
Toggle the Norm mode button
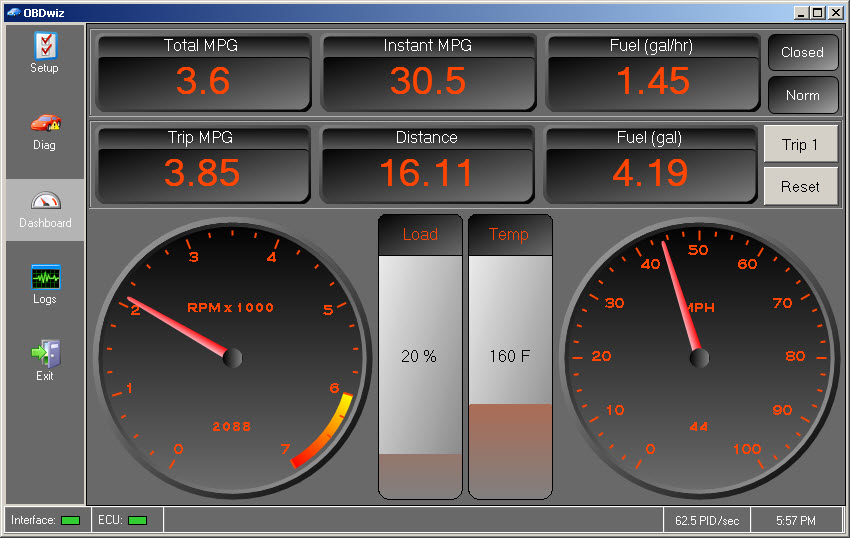pyautogui.click(x=803, y=95)
